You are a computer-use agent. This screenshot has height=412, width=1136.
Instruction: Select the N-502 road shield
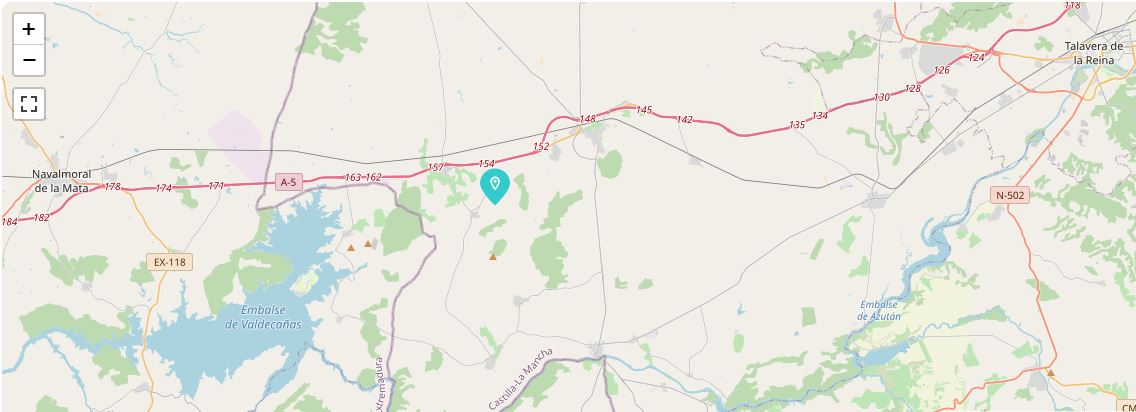[x=1010, y=195]
